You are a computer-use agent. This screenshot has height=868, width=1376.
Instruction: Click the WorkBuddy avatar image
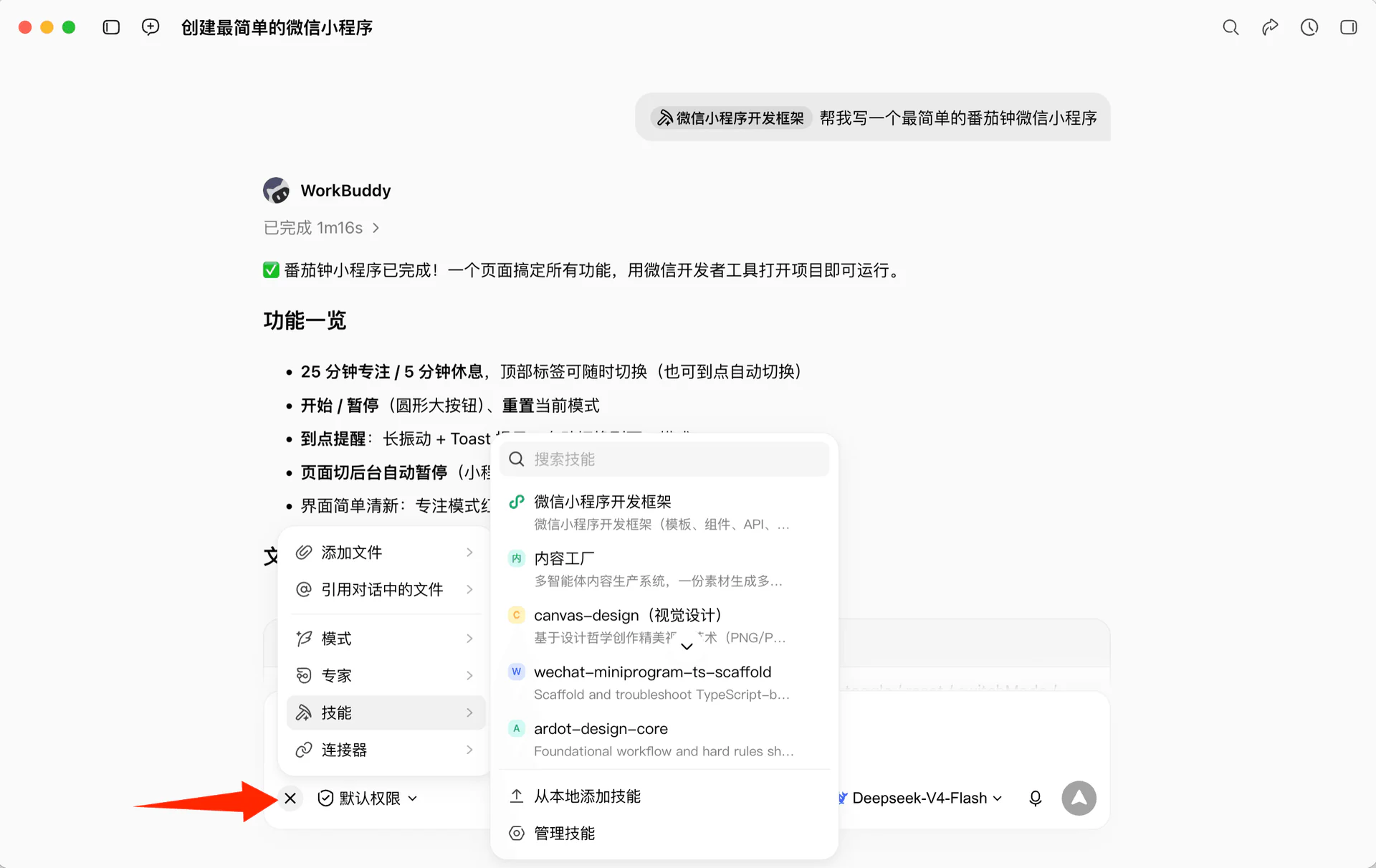[277, 191]
